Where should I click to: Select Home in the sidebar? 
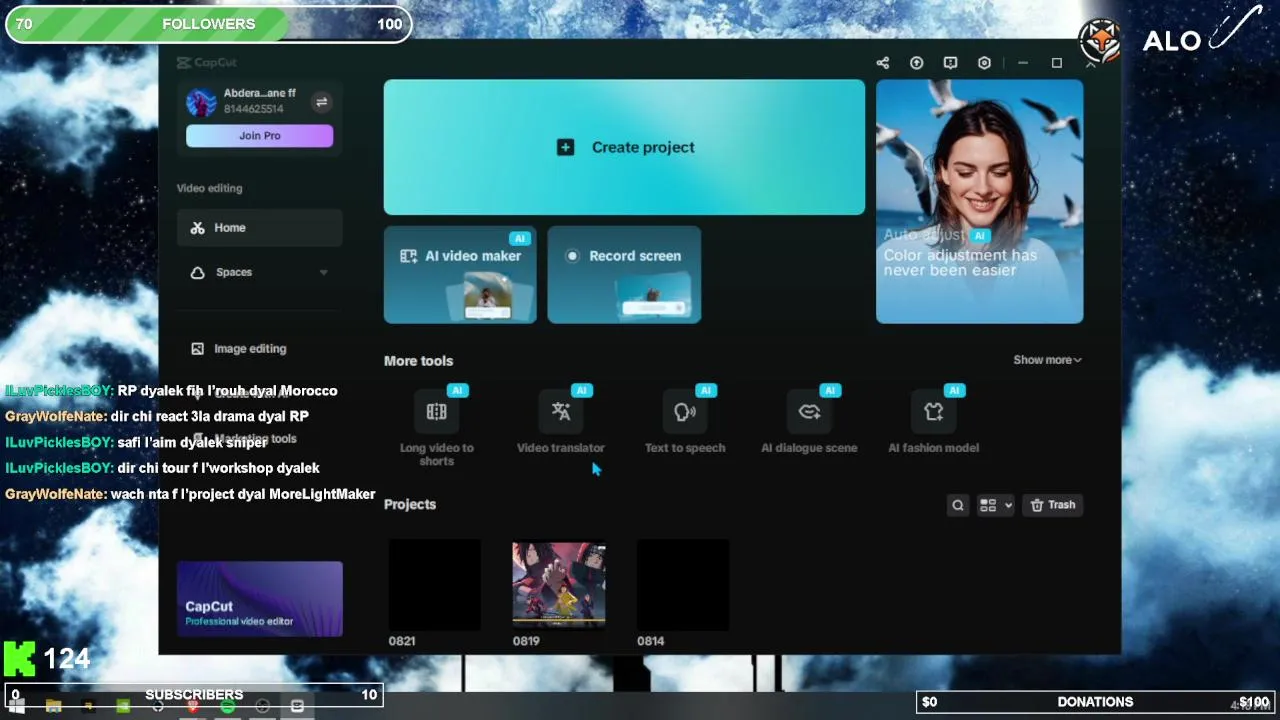tap(260, 228)
